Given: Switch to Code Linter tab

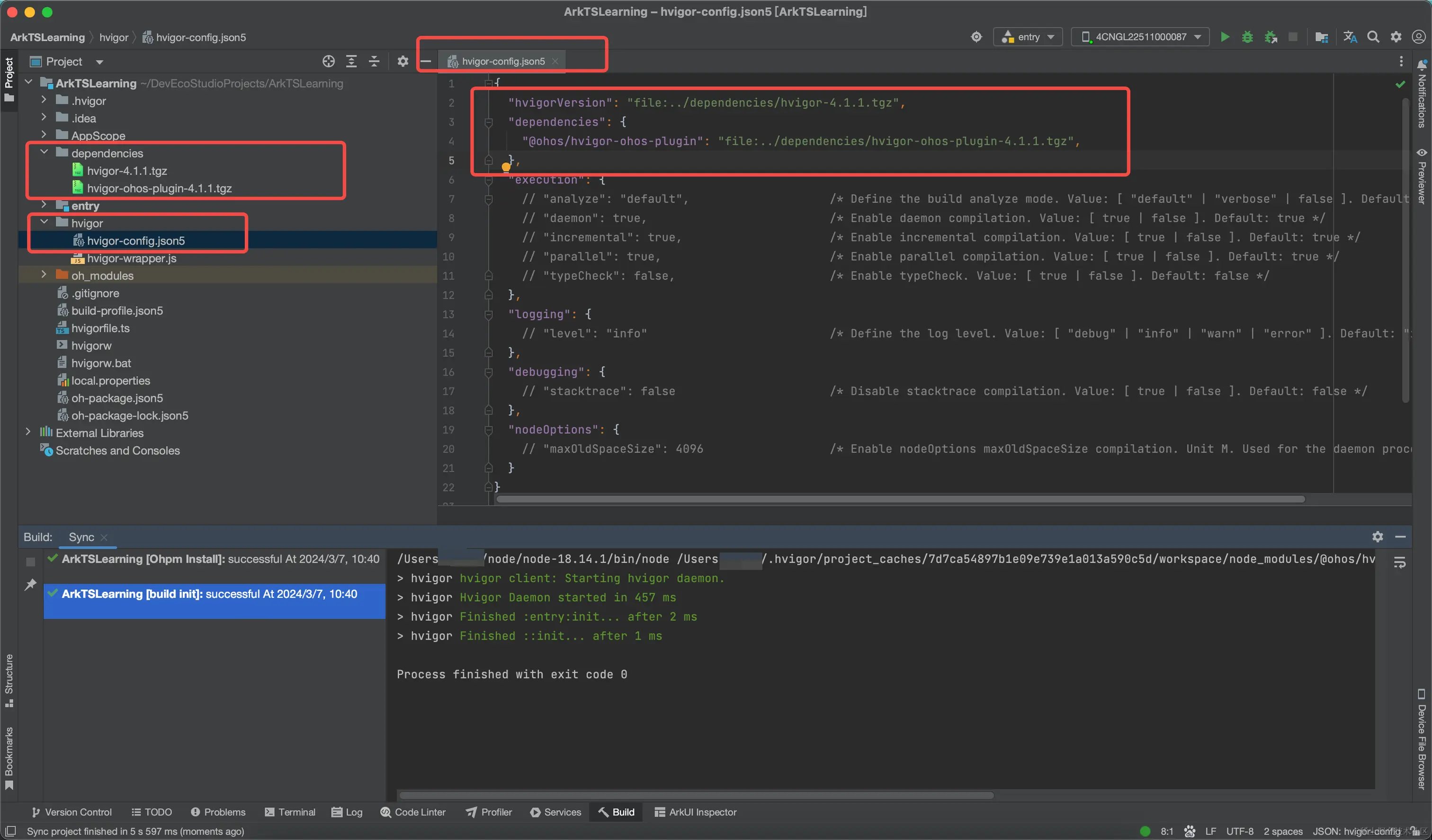Looking at the screenshot, I should (x=413, y=812).
